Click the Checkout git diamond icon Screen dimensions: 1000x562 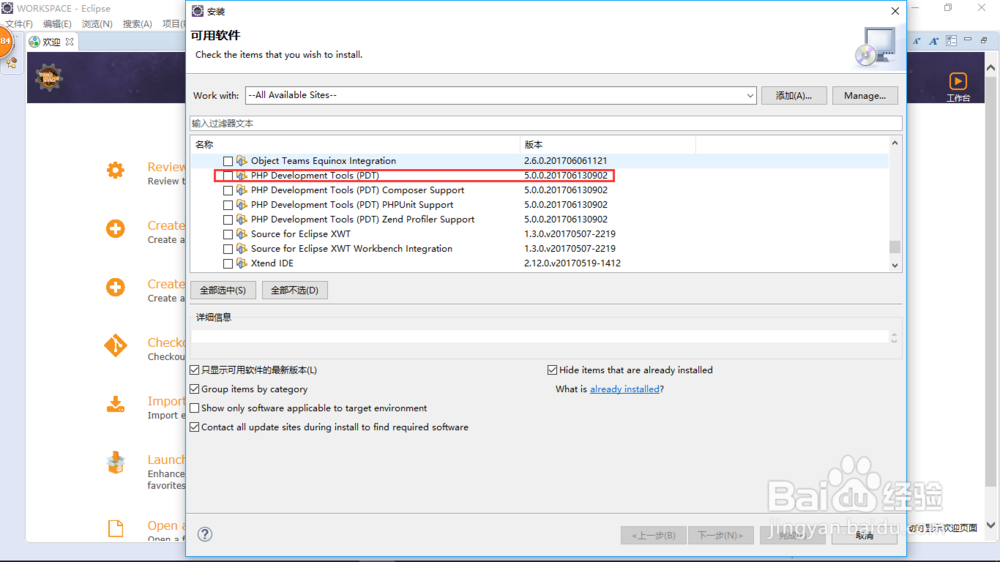coord(115,345)
